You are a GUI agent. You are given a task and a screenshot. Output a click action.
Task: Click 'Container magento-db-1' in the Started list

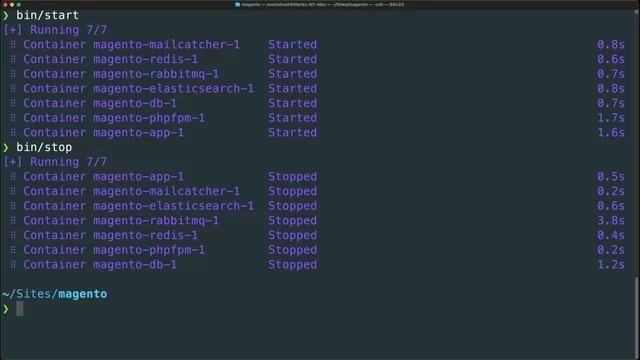point(100,103)
